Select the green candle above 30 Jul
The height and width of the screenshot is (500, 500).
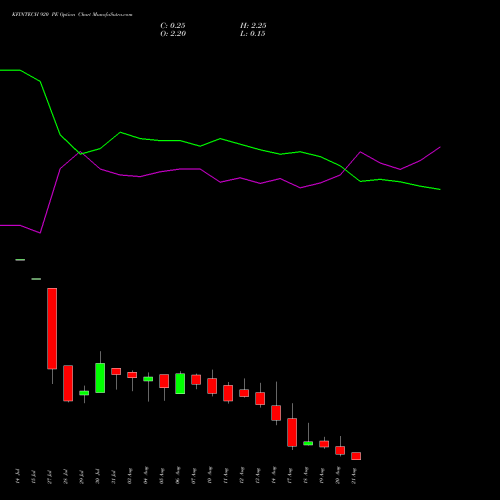pyautogui.click(x=100, y=378)
